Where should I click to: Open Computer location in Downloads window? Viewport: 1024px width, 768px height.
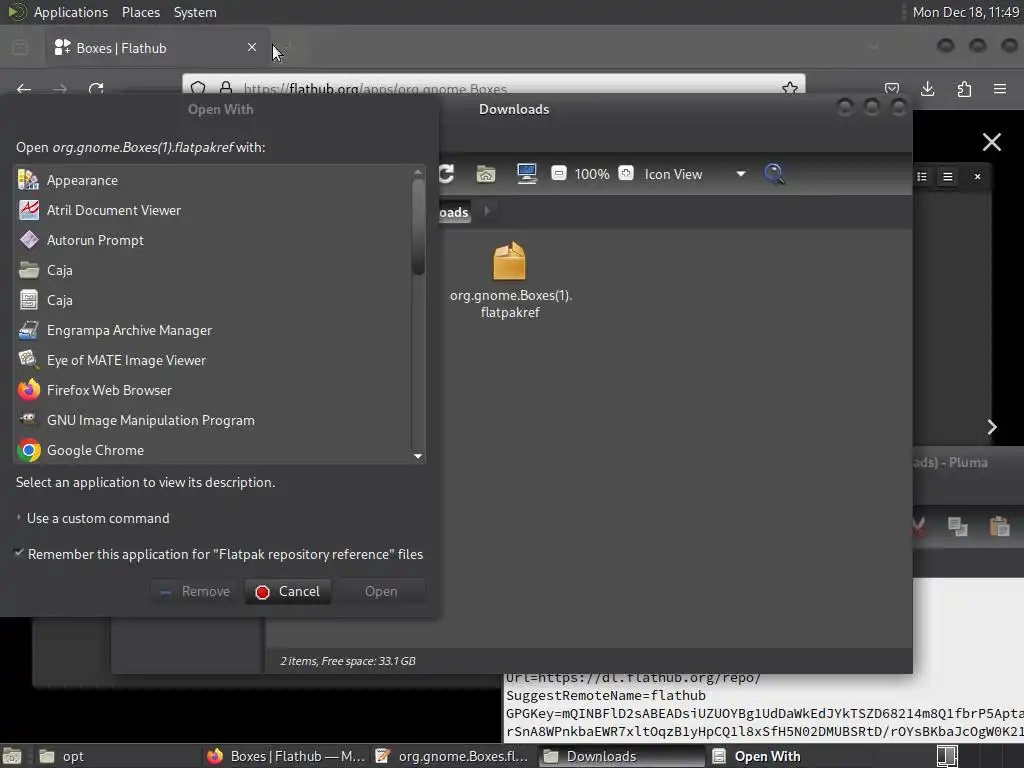pos(526,174)
